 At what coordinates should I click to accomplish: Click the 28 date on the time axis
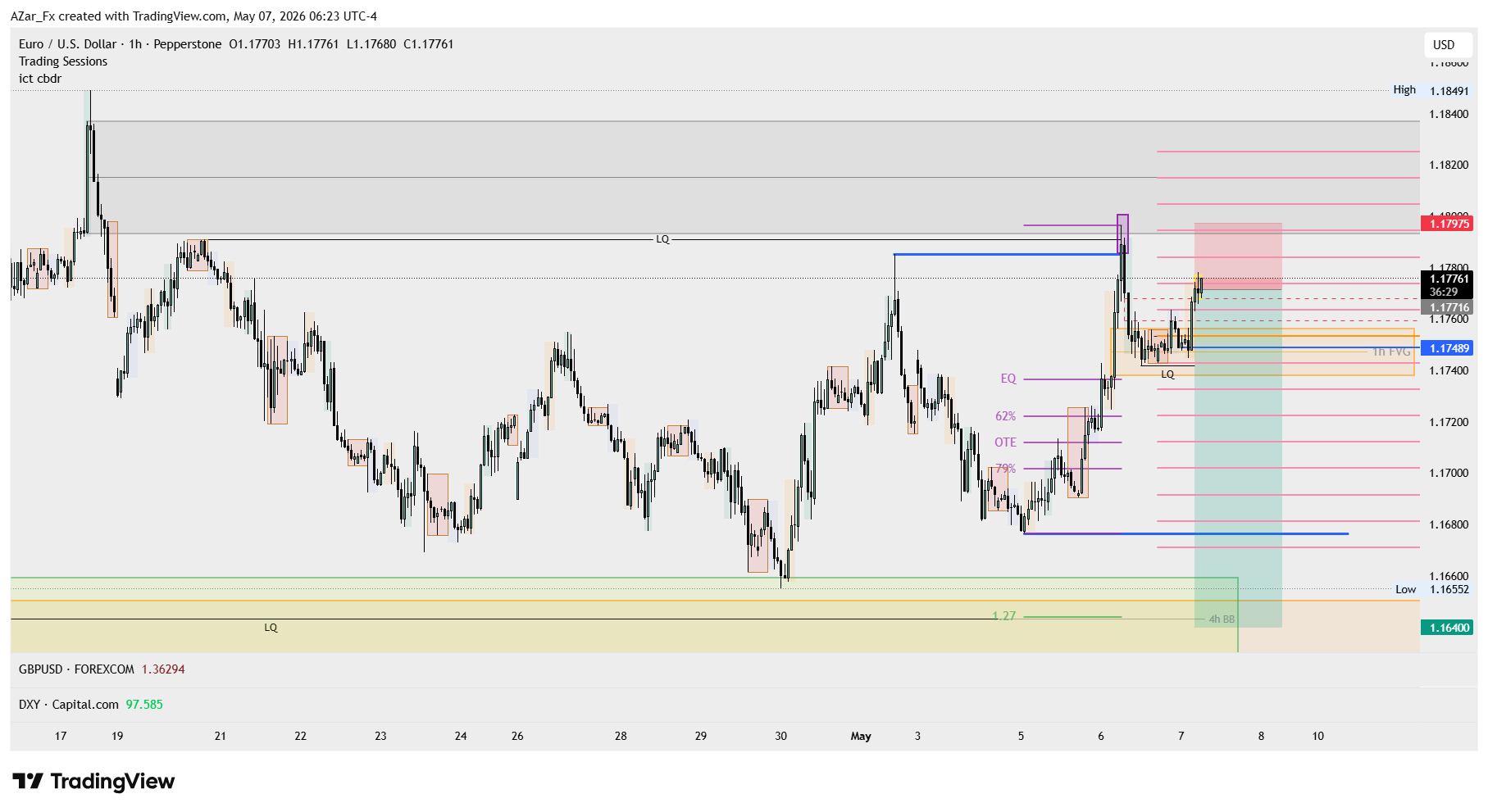(621, 736)
